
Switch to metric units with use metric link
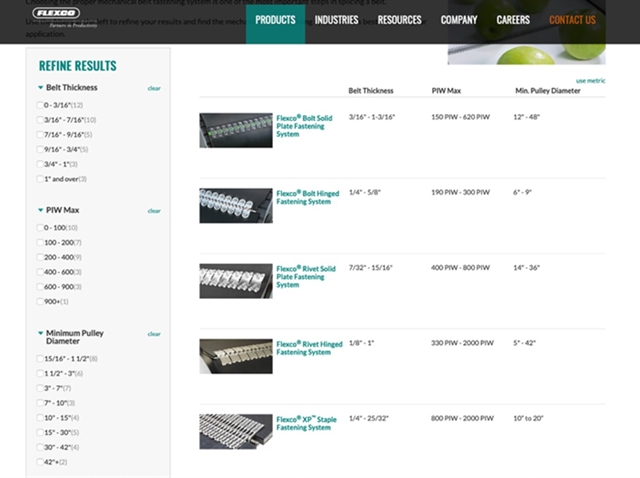pyautogui.click(x=590, y=81)
